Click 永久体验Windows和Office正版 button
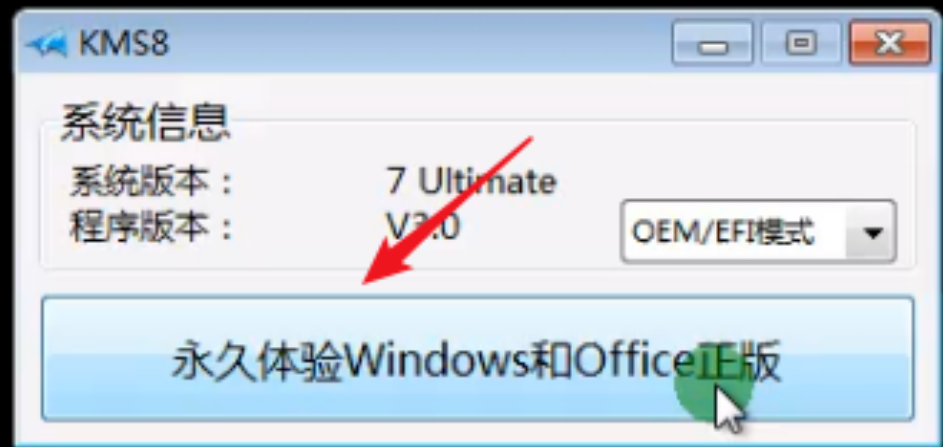This screenshot has width=943, height=447. [478, 358]
